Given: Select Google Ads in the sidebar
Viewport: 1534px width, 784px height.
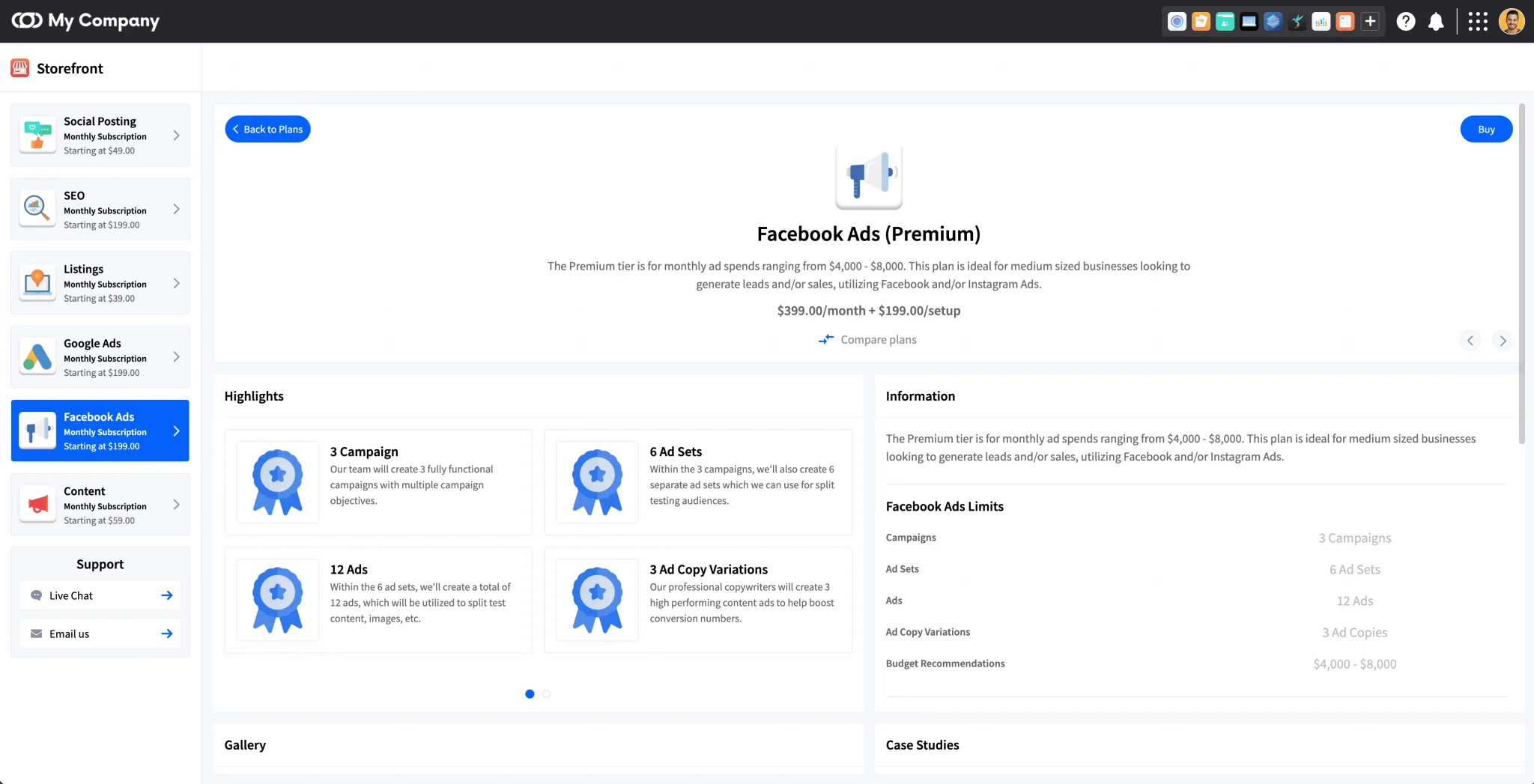Looking at the screenshot, I should point(100,356).
